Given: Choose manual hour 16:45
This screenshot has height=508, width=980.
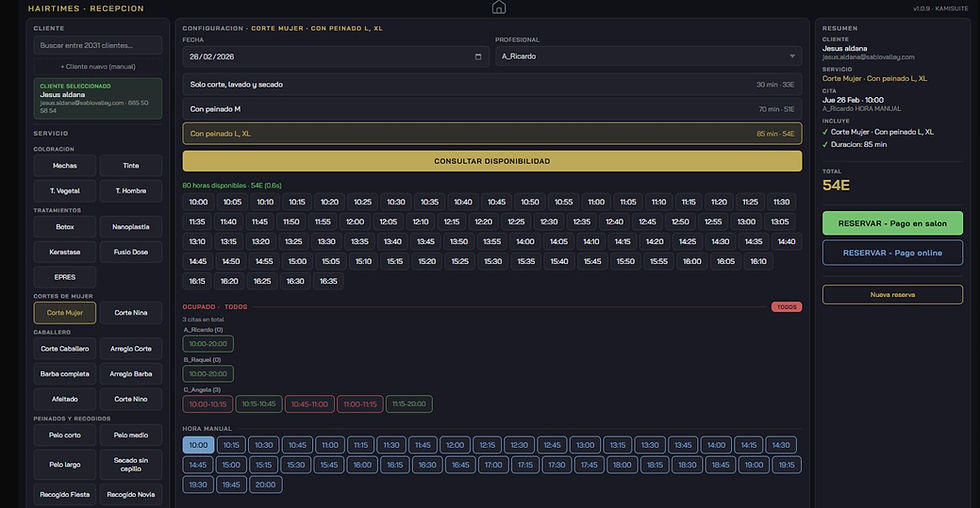Looking at the screenshot, I should [460, 465].
